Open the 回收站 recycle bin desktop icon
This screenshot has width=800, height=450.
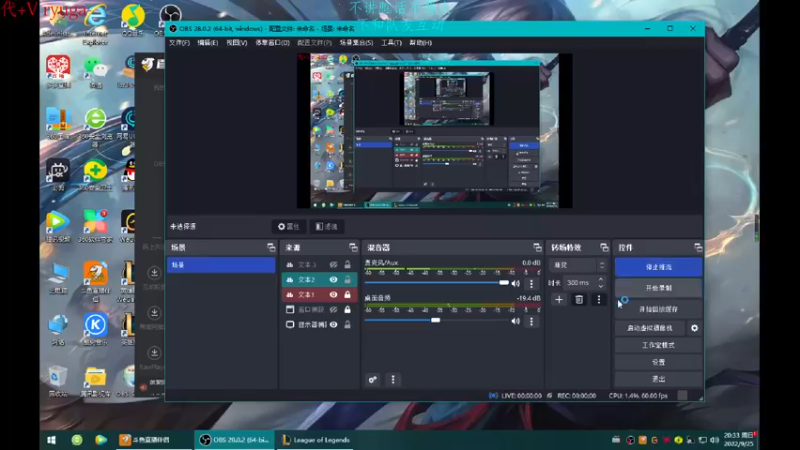tap(57, 381)
